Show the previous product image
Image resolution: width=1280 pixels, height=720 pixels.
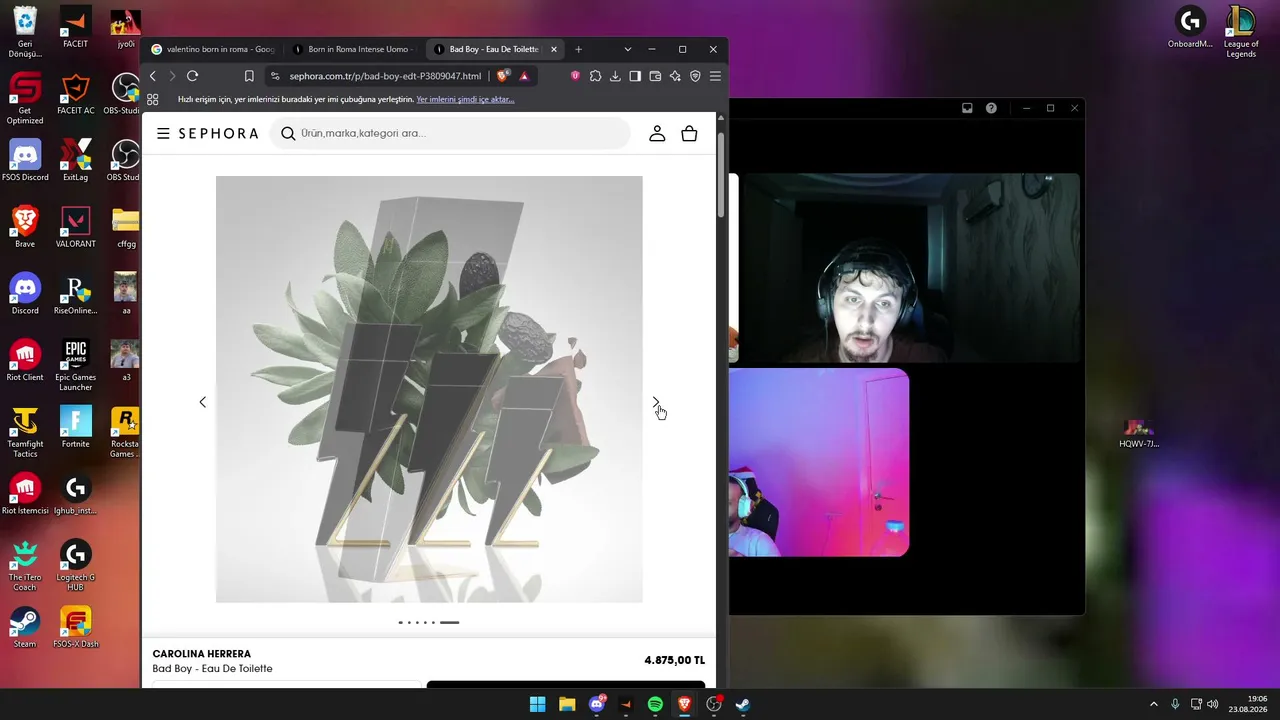202,402
